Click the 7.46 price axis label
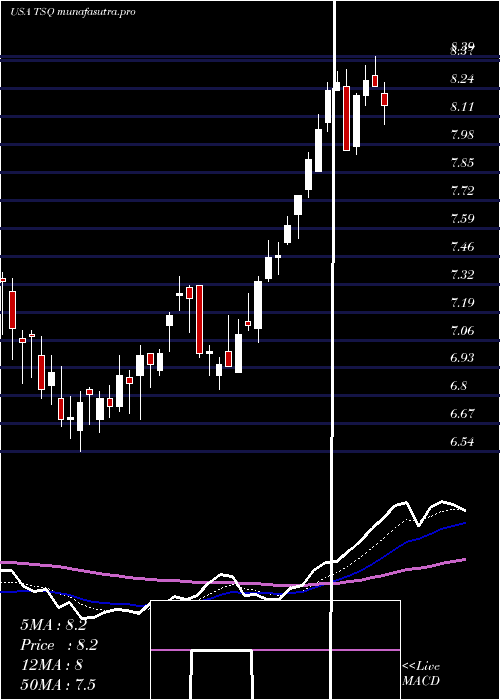Viewport: 500px width, 700px height. (462, 247)
